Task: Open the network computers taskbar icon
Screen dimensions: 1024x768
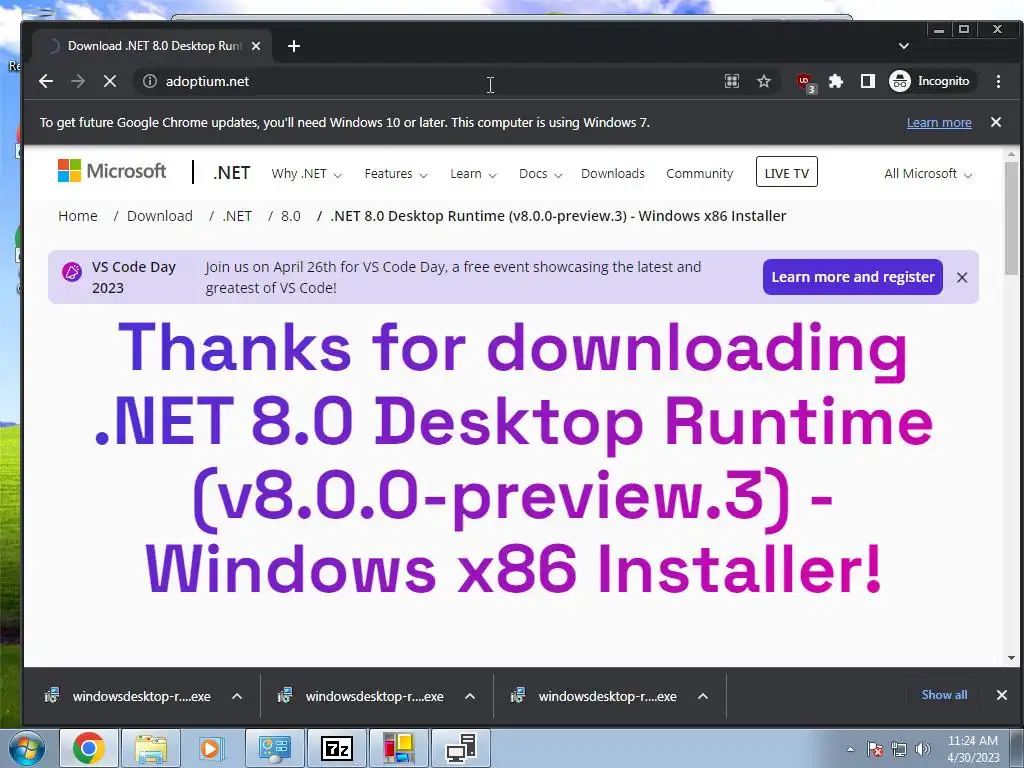Action: coord(461,748)
